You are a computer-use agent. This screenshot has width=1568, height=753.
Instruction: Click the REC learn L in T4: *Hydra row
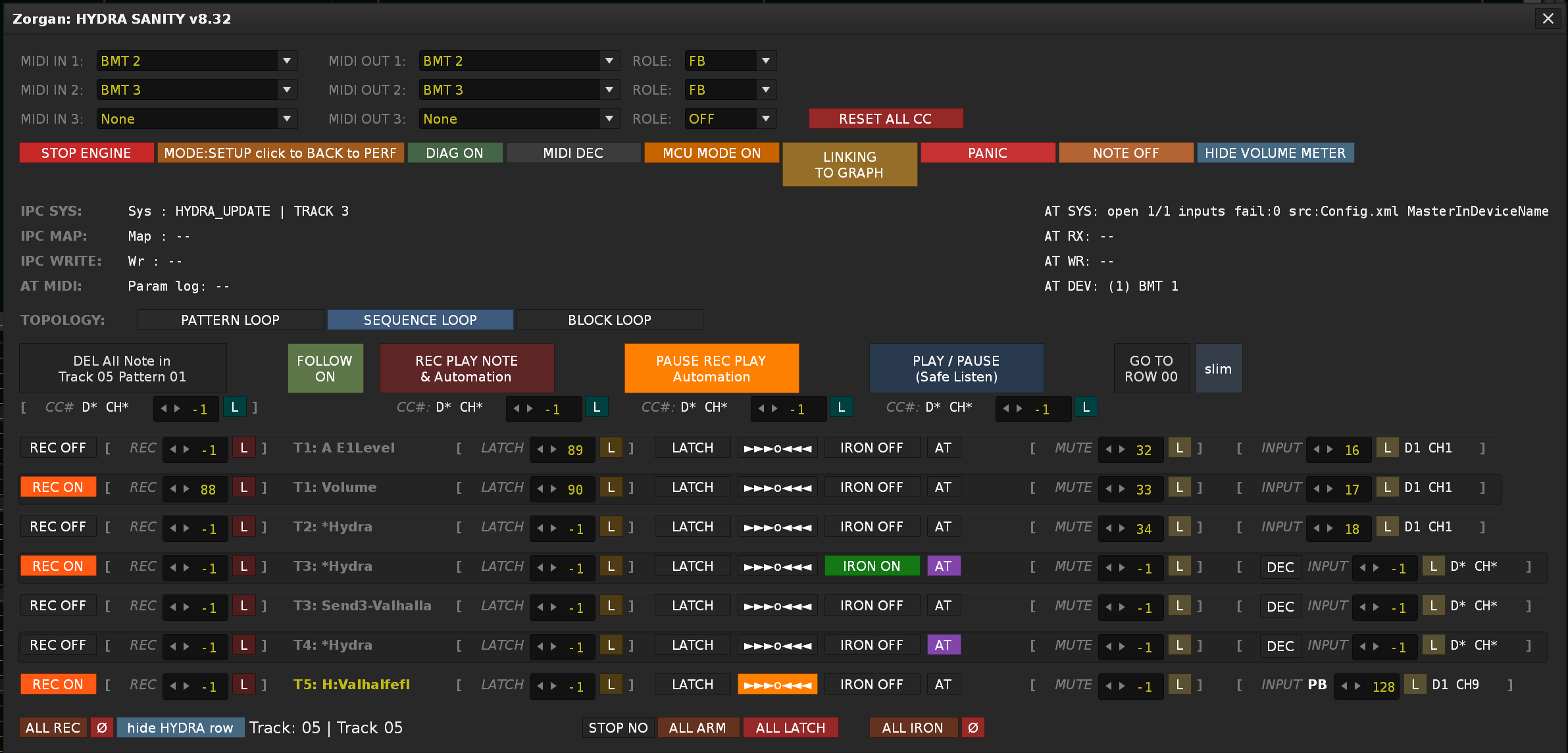pos(244,645)
